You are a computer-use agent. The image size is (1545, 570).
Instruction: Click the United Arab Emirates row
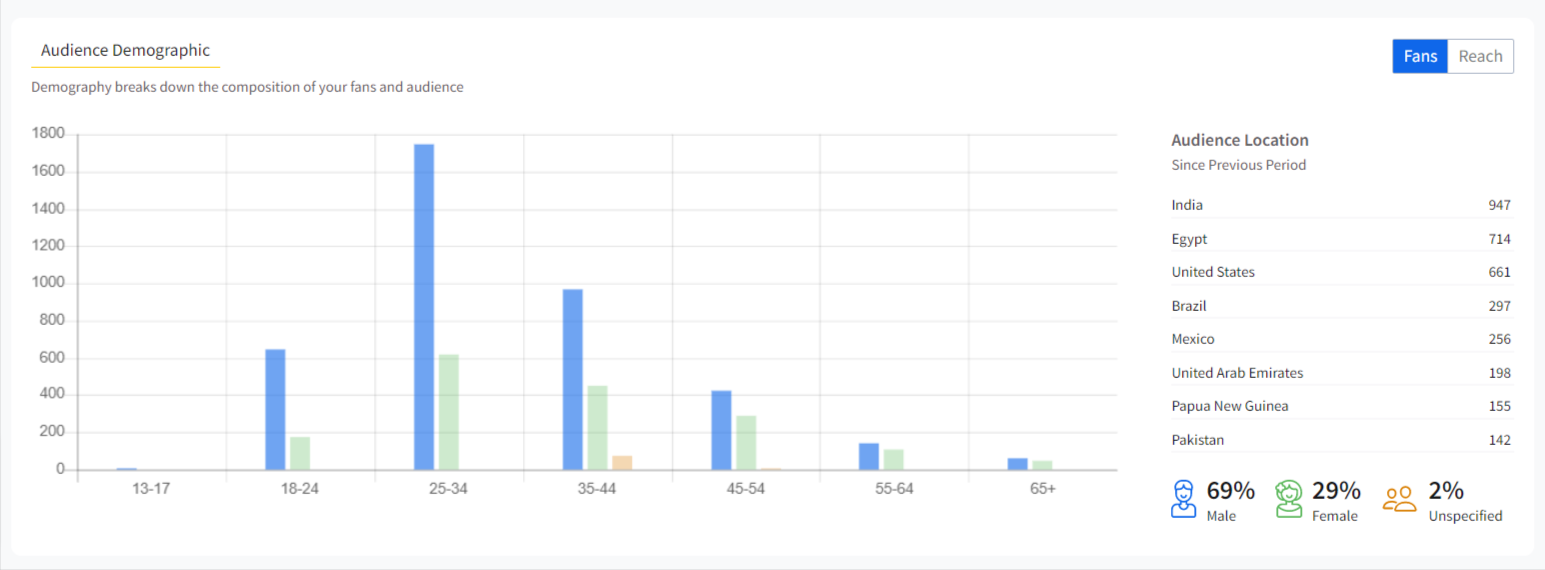click(x=1340, y=373)
